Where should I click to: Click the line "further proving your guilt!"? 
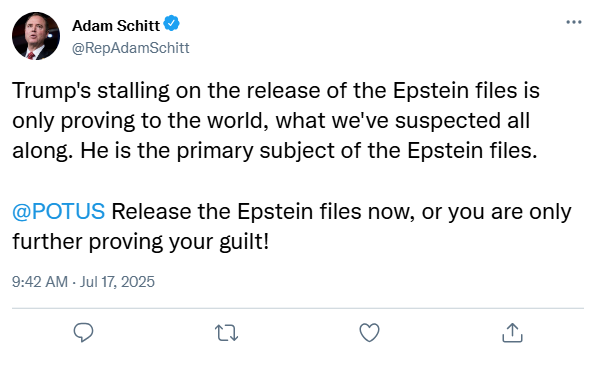[141, 242]
